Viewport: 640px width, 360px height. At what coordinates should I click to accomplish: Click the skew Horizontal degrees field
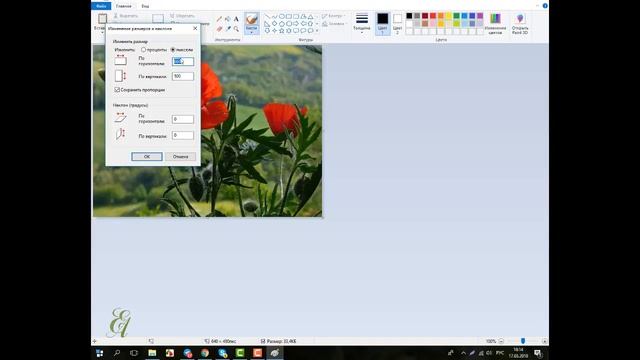(x=183, y=119)
